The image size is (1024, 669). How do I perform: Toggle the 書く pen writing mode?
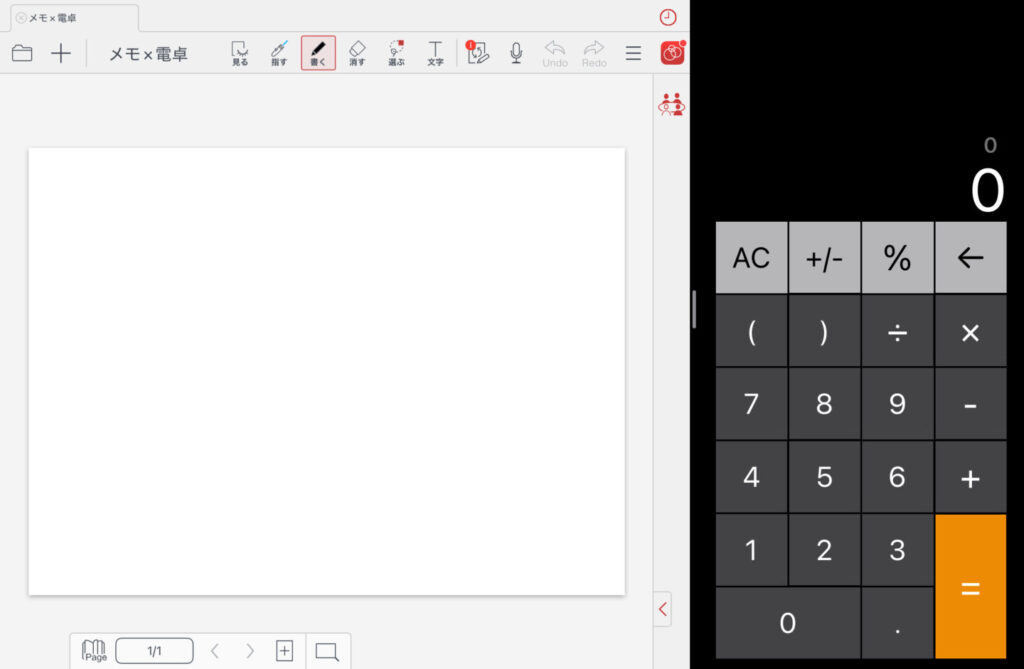pyautogui.click(x=318, y=53)
